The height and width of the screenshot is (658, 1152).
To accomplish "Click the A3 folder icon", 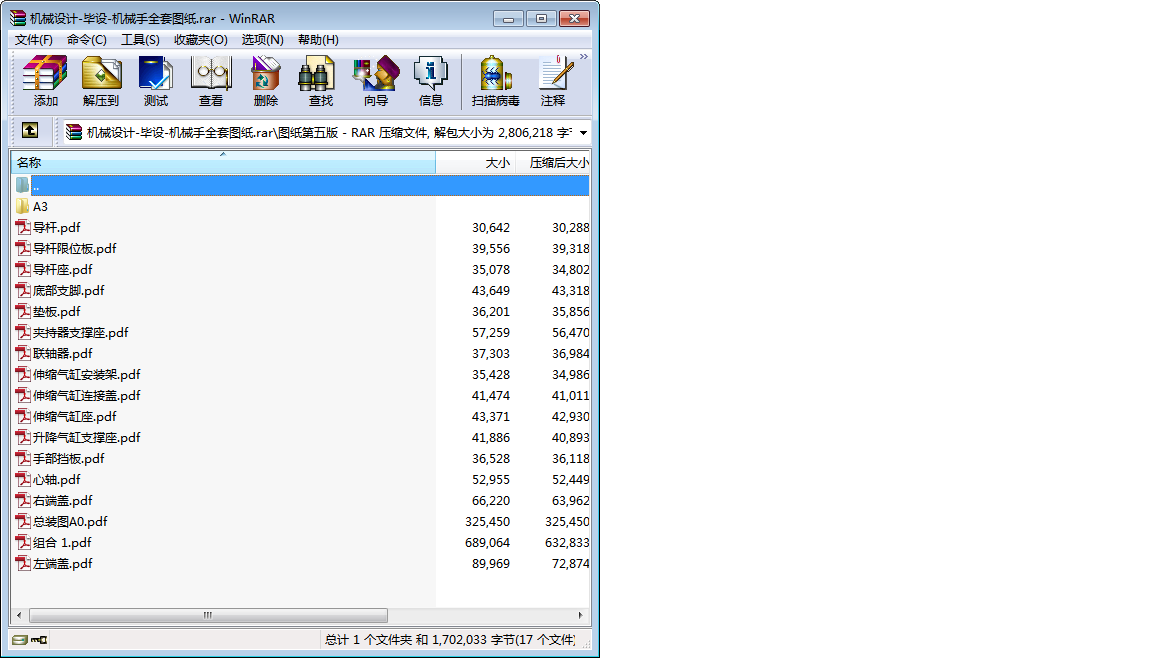I will tap(23, 206).
